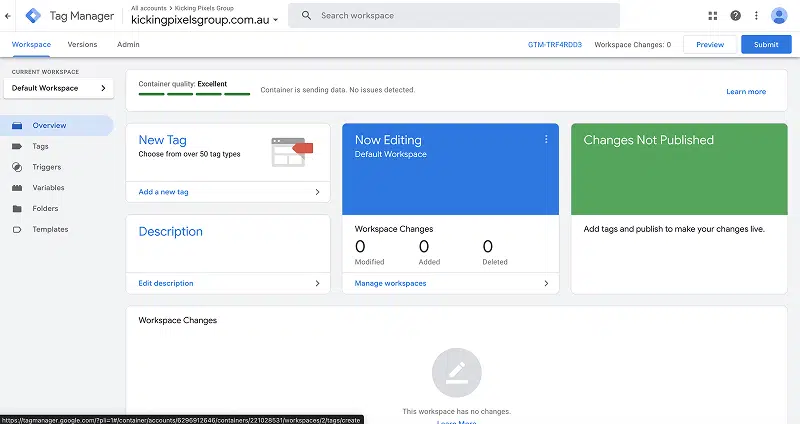Click the Triggers circular icon in sidebar
This screenshot has height=424, width=800.
(17, 167)
